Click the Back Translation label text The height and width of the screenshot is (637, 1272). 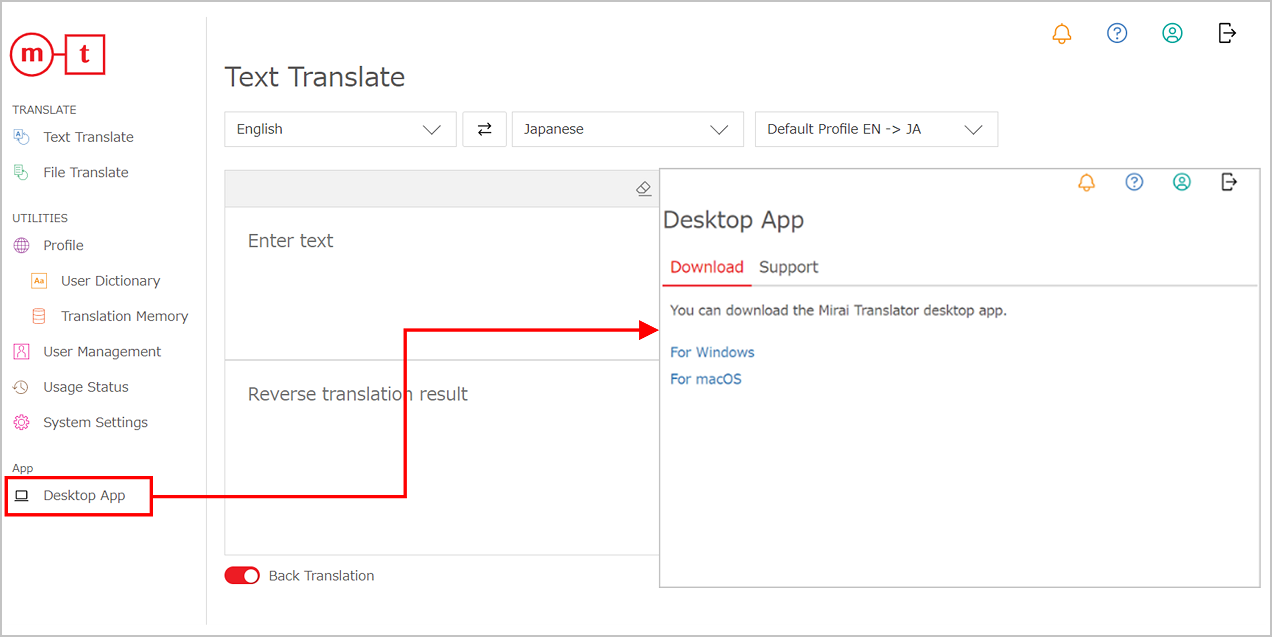click(321, 576)
